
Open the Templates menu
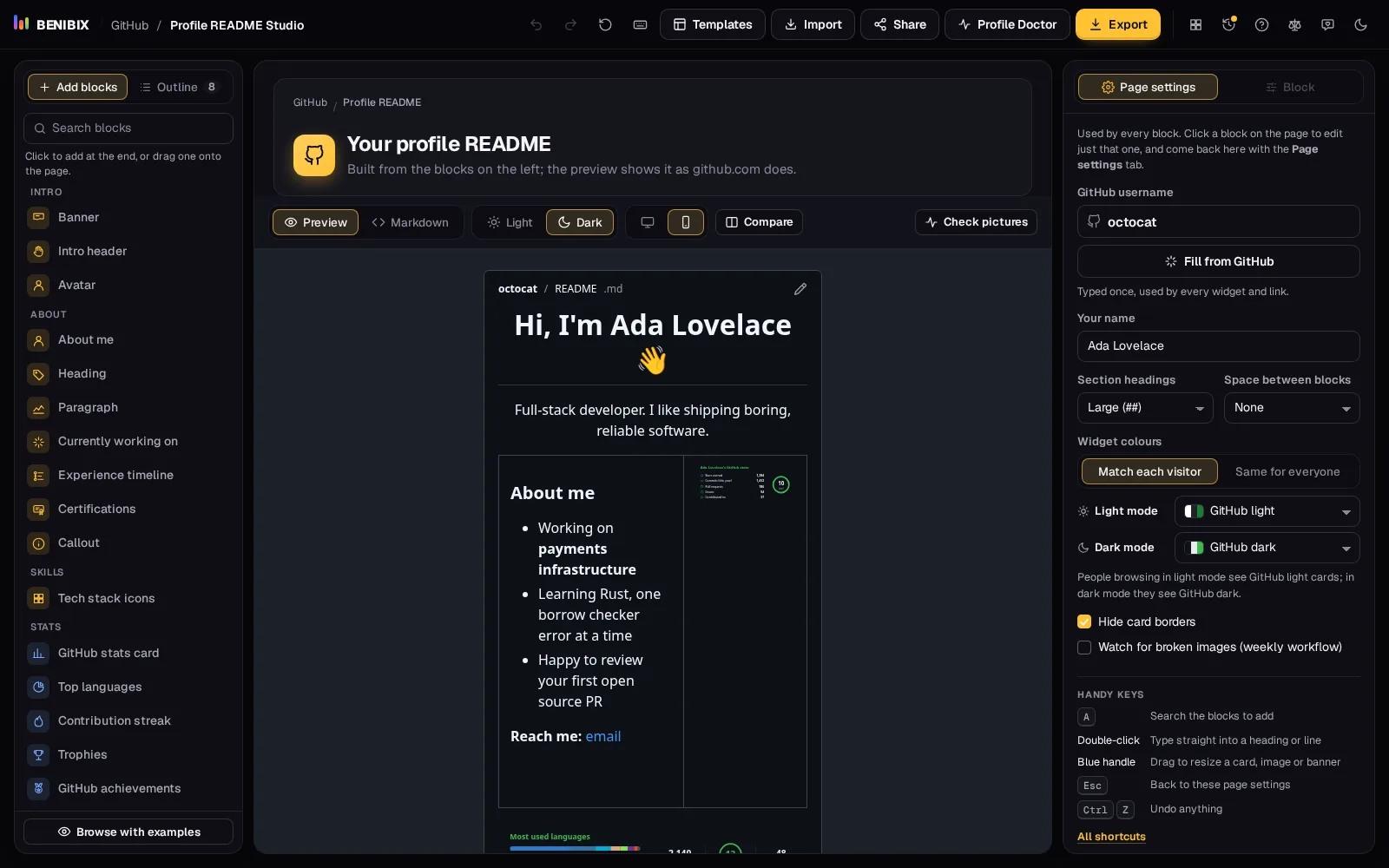(713, 24)
